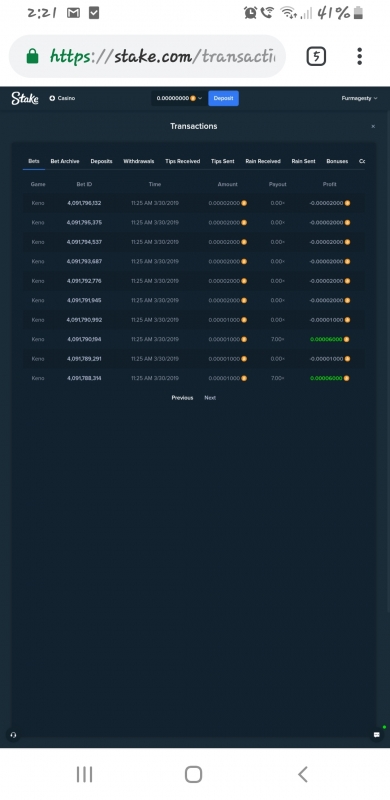Tap the Android home button

(x=193, y=774)
